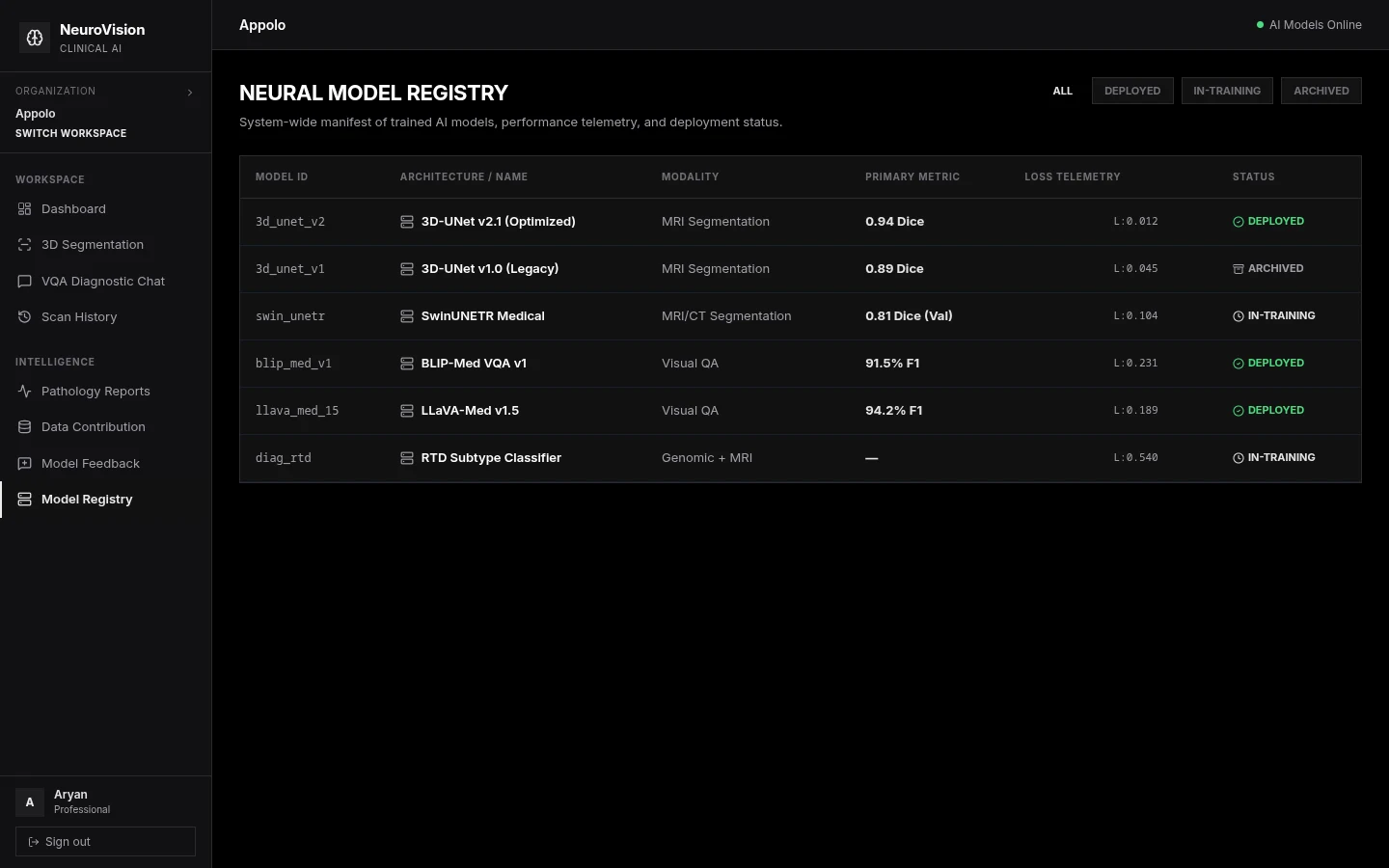1389x868 pixels.
Task: Click server icon beside 3D-UNet v2.1 (Optimized)
Action: click(x=407, y=222)
